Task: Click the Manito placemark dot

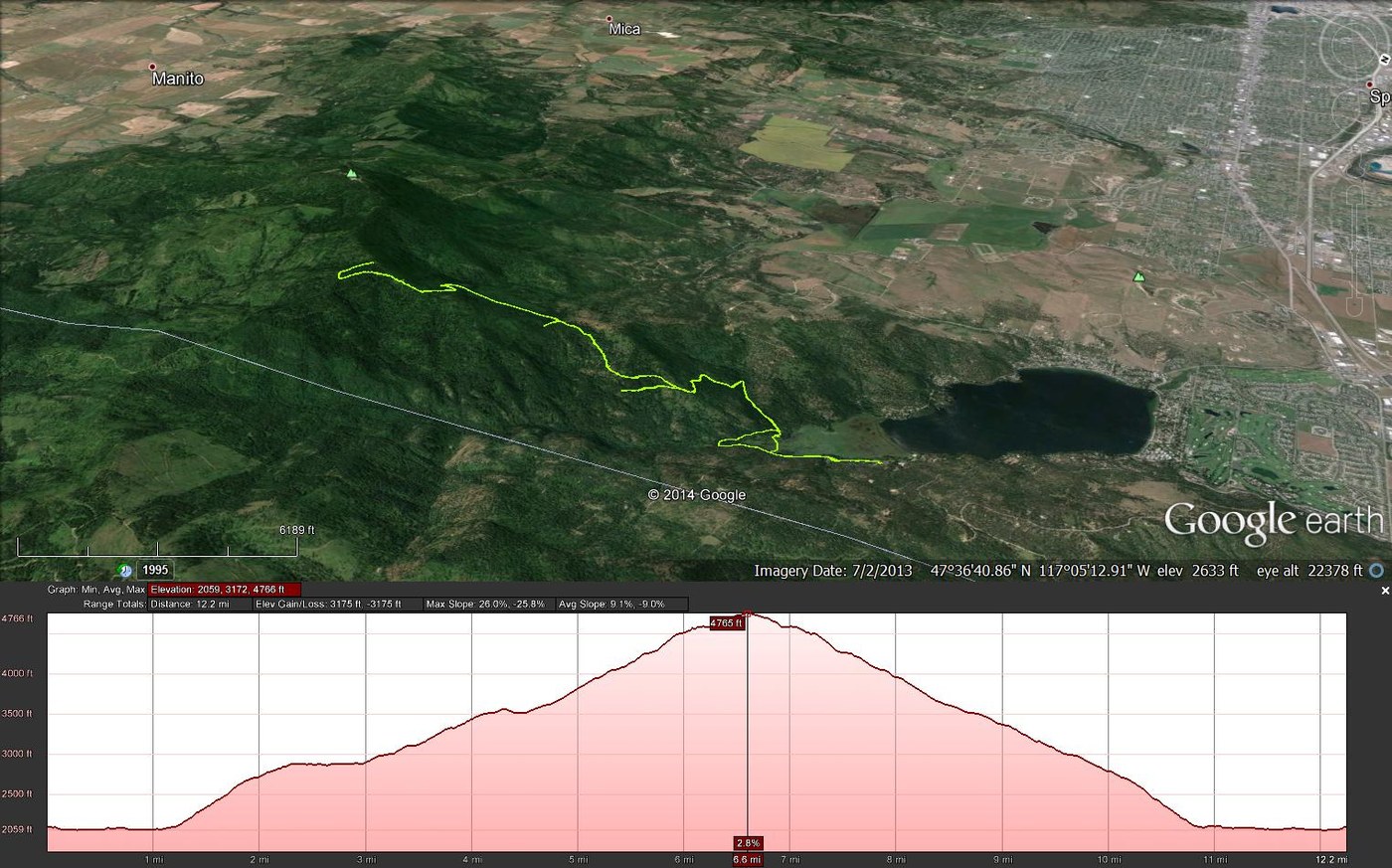Action: pos(152,67)
